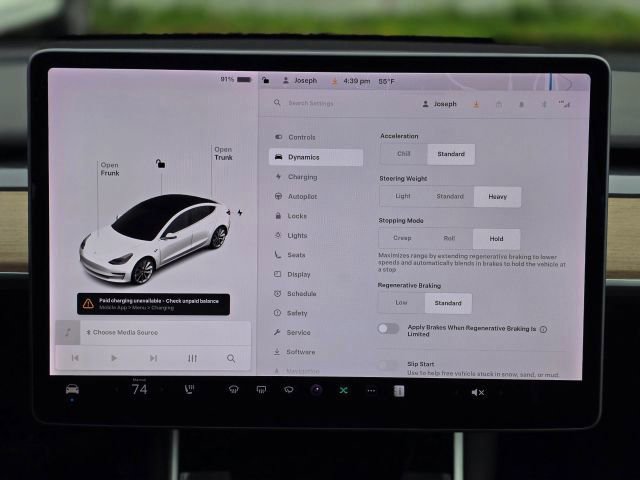This screenshot has height=480, width=640.
Task: Tap the 74 cabin temperature setting
Action: 140,389
